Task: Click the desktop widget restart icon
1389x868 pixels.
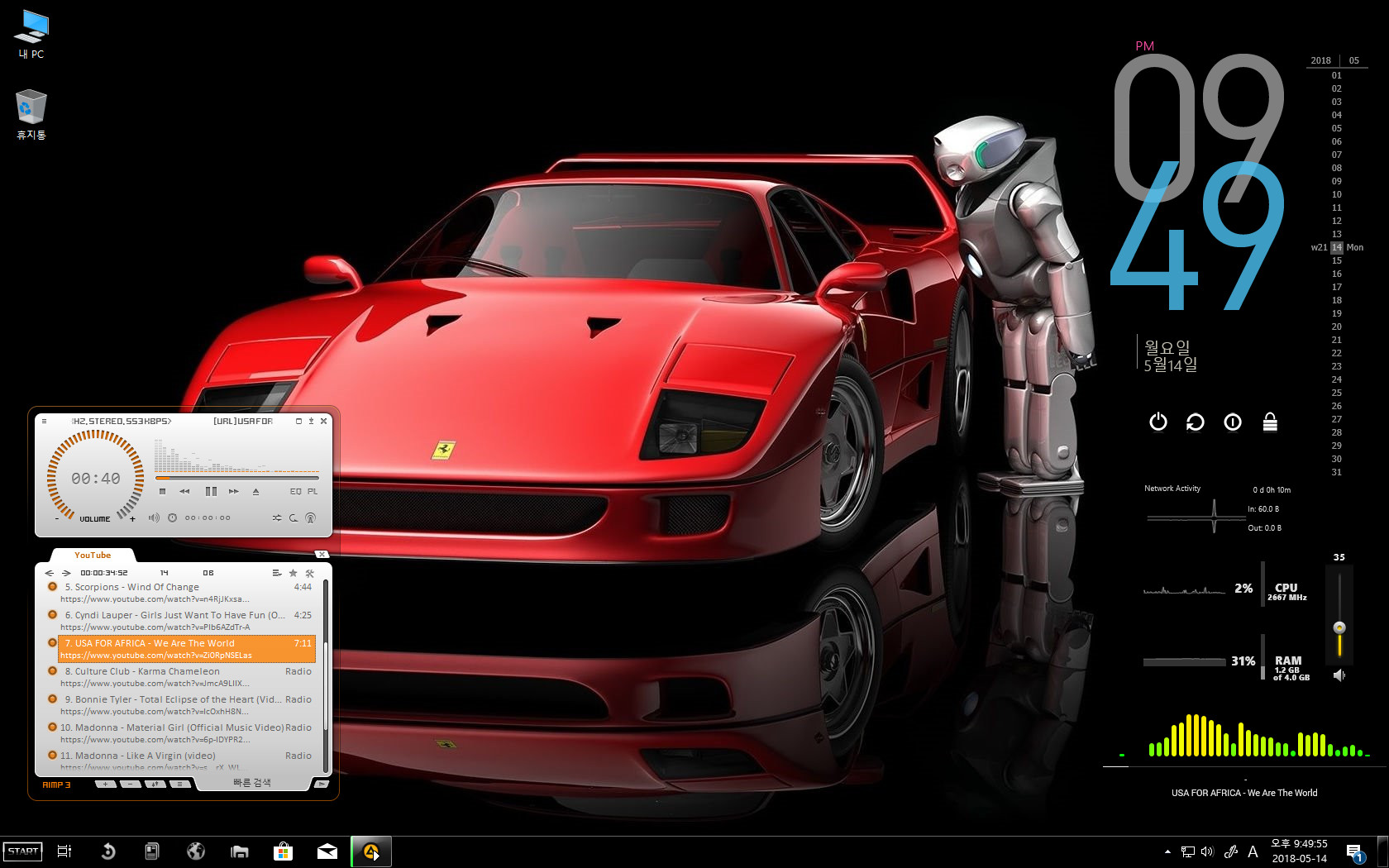Action: [1196, 422]
